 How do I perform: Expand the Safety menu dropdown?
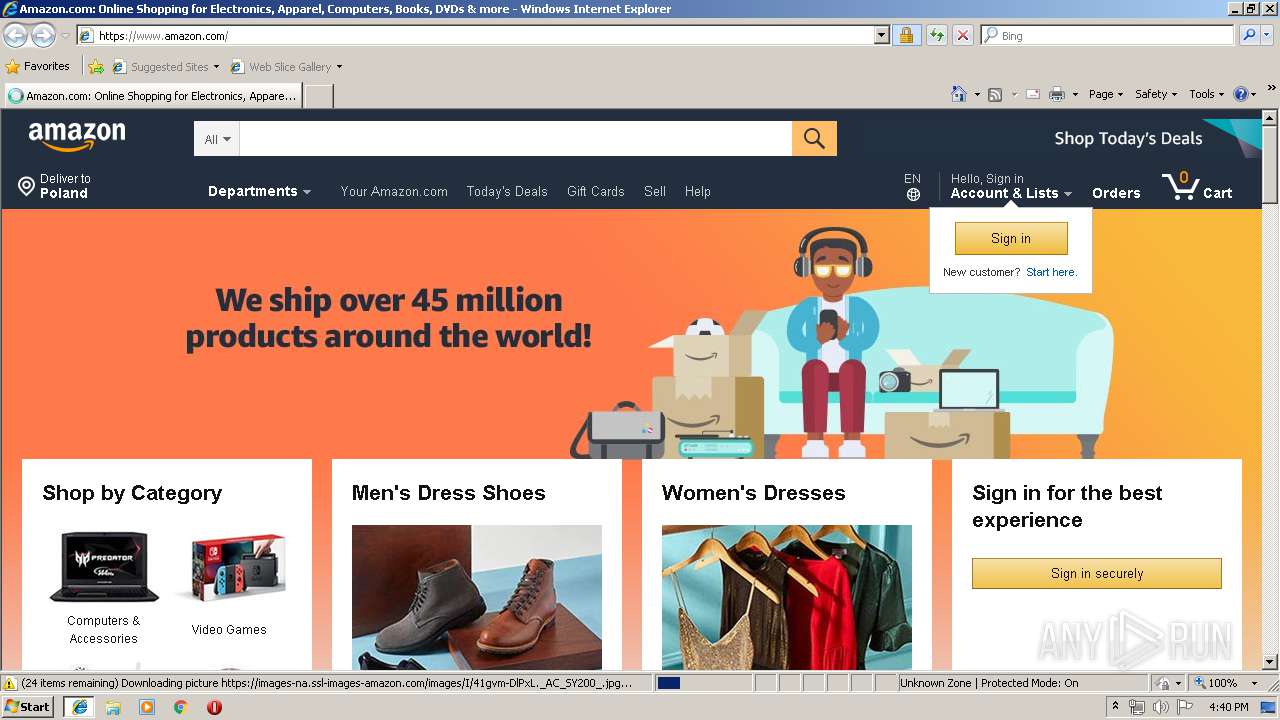(1156, 94)
